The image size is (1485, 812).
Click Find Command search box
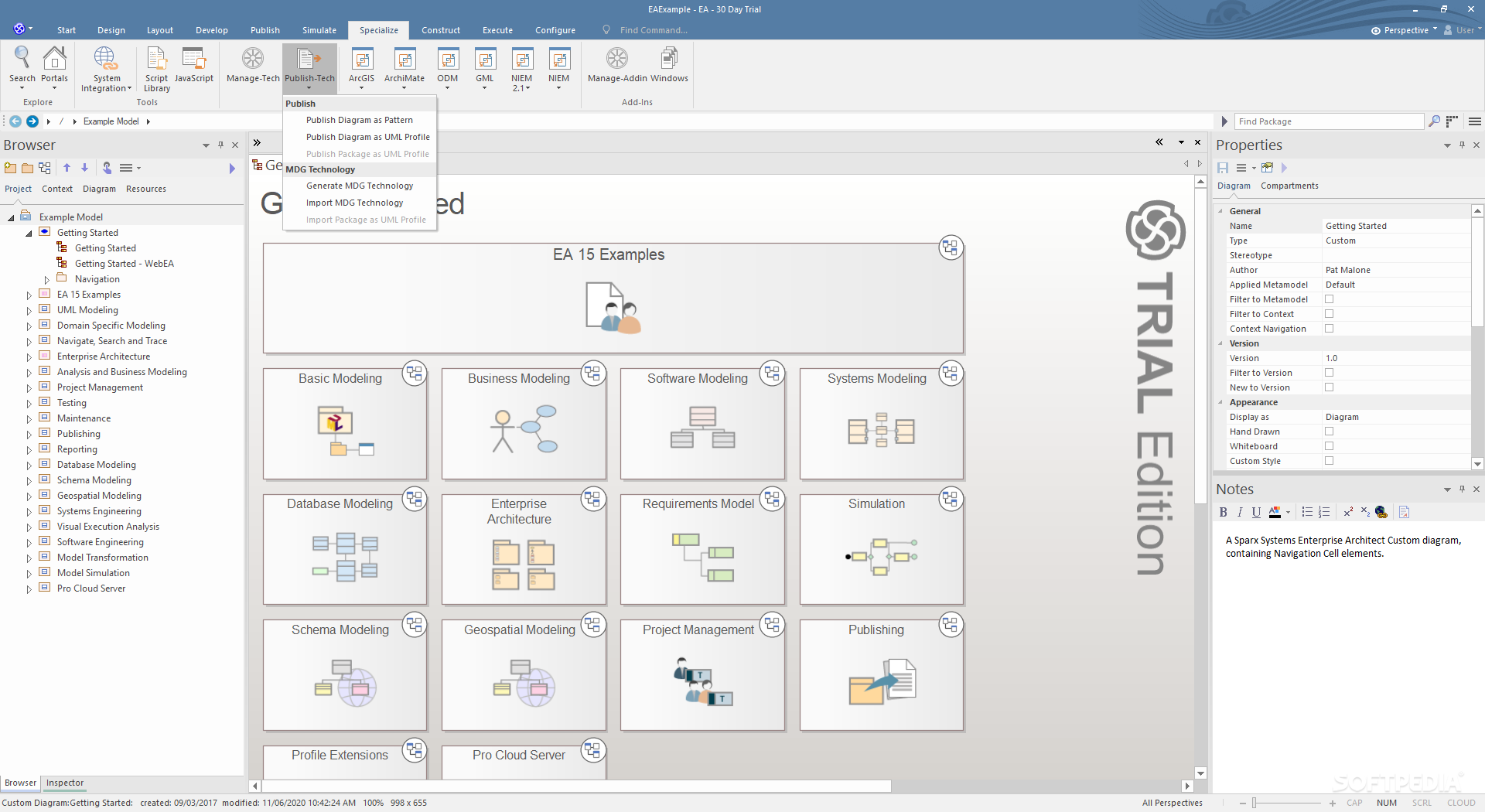[x=654, y=30]
